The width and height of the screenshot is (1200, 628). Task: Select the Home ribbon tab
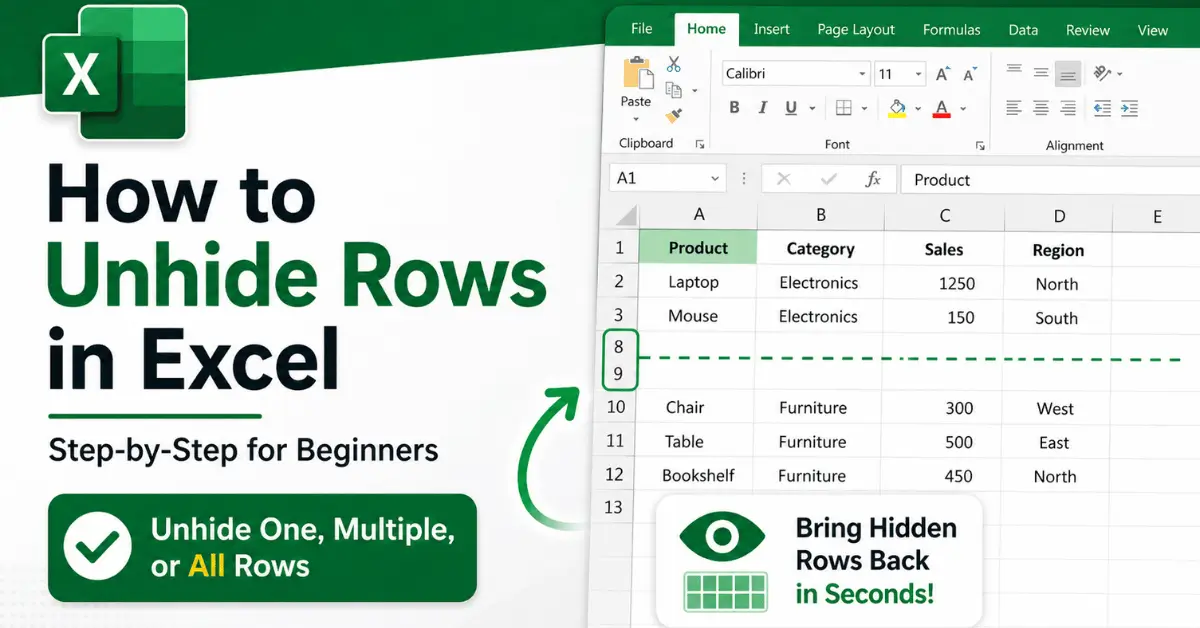tap(706, 29)
